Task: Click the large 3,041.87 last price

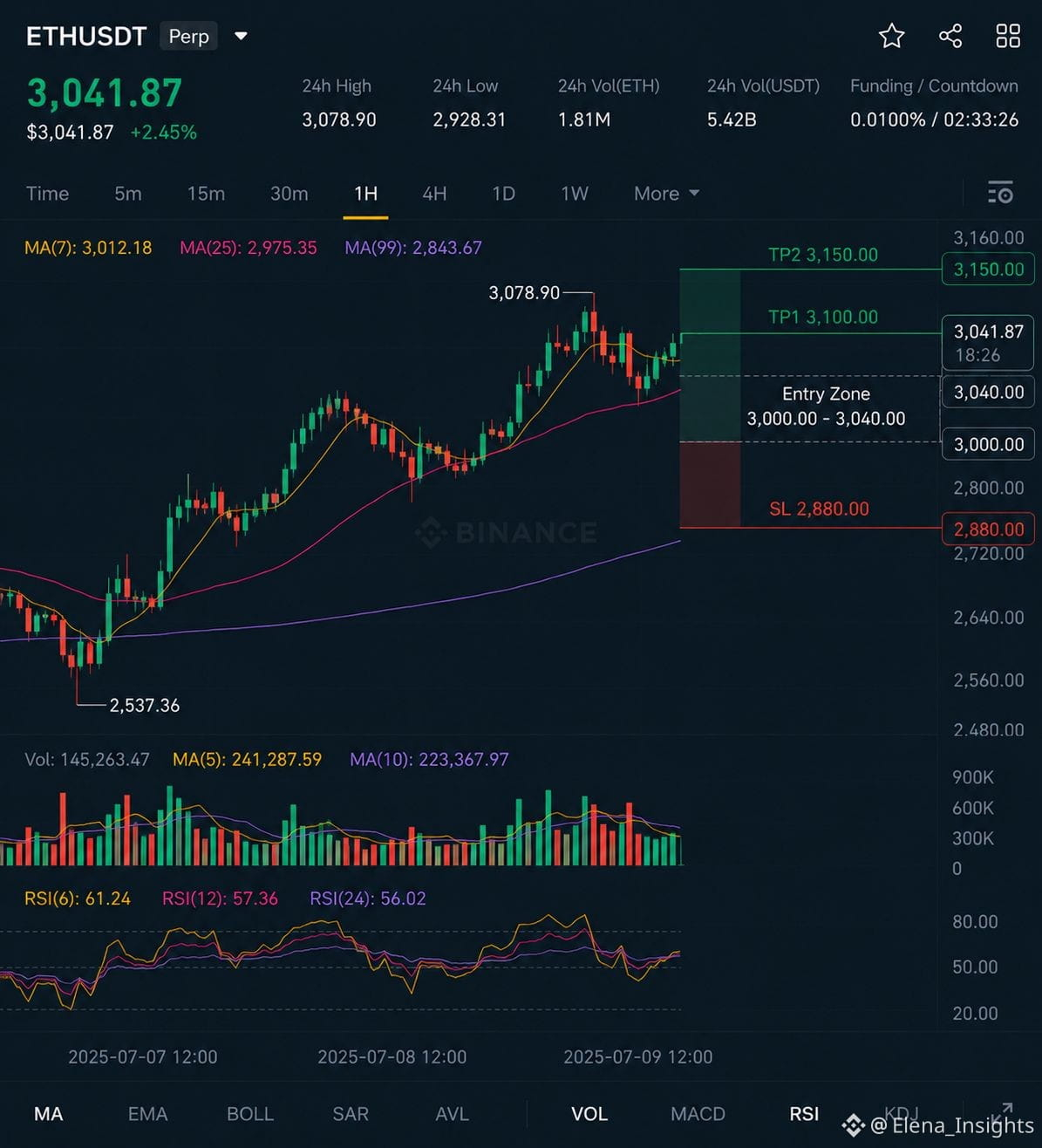Action: 105,93
